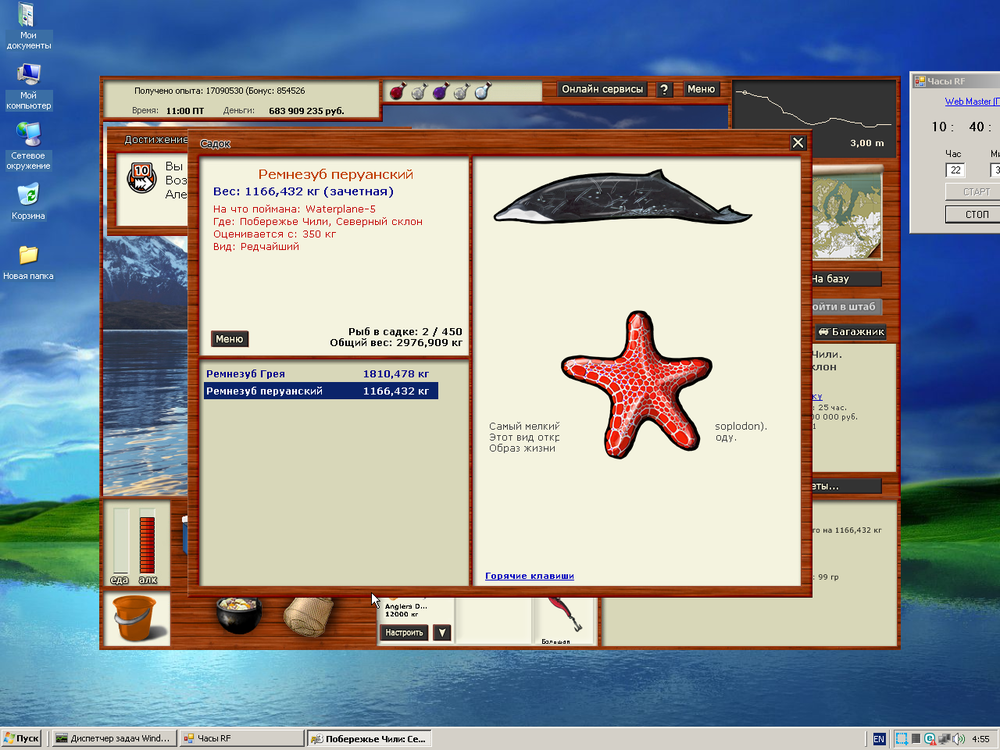
Task: Click the orange bucket icon
Action: click(136, 620)
